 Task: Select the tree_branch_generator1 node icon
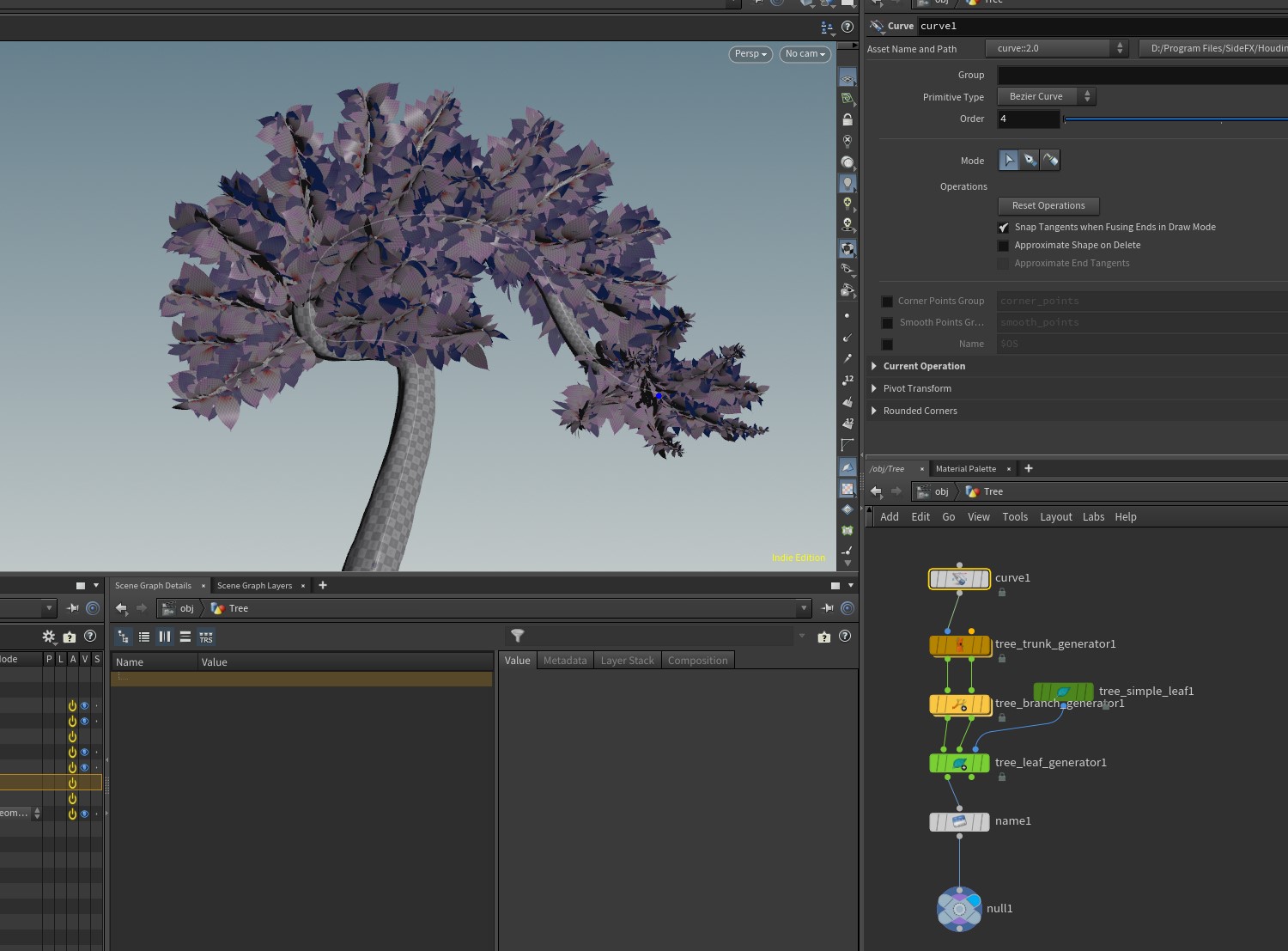tap(959, 704)
